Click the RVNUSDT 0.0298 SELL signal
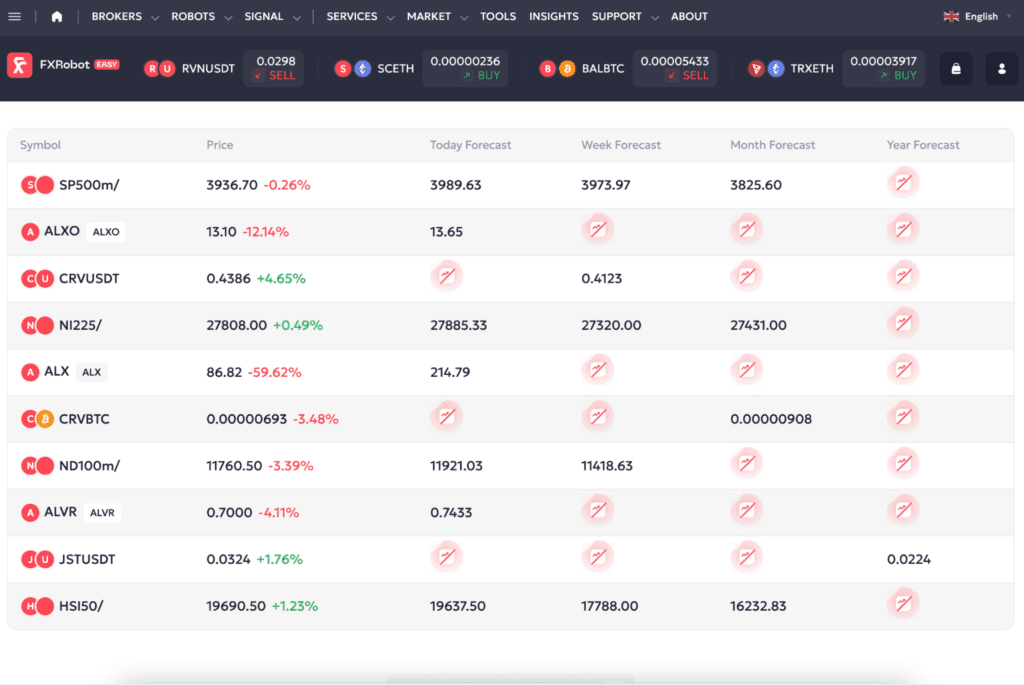 (x=274, y=69)
